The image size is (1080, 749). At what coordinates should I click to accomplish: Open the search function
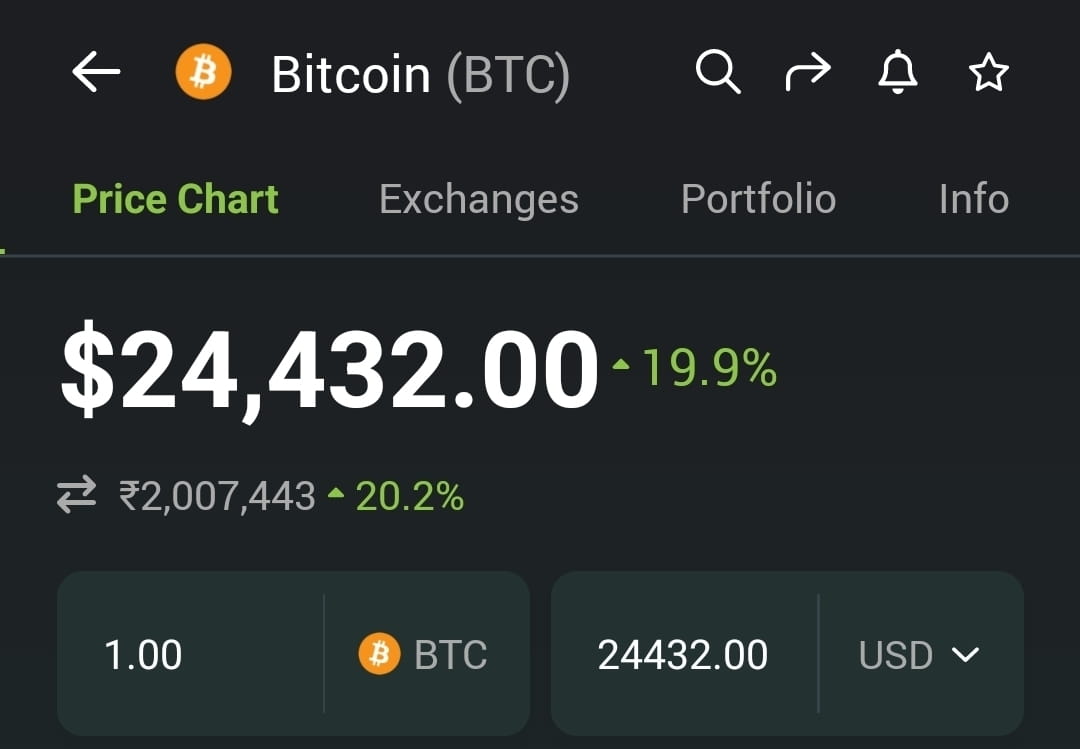pos(718,71)
